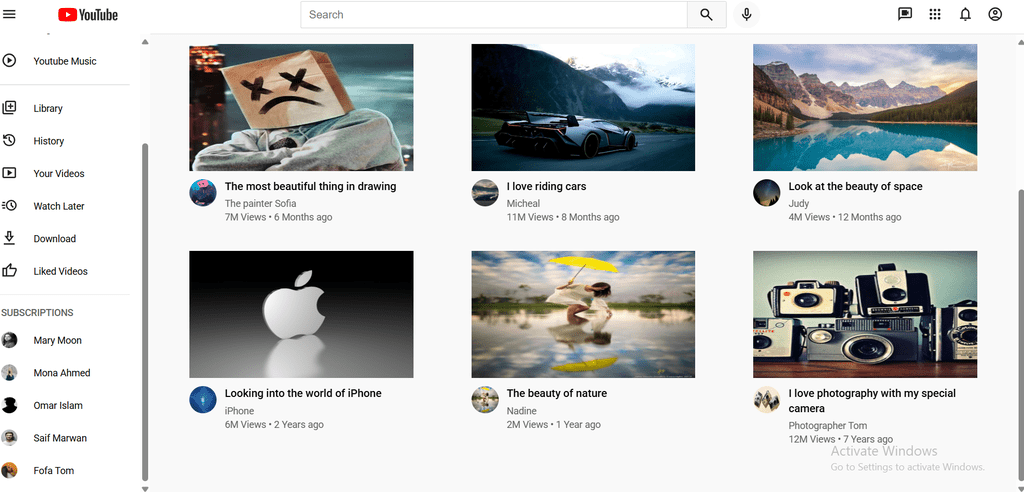Click channel name "Photographer Tom"

(x=827, y=425)
